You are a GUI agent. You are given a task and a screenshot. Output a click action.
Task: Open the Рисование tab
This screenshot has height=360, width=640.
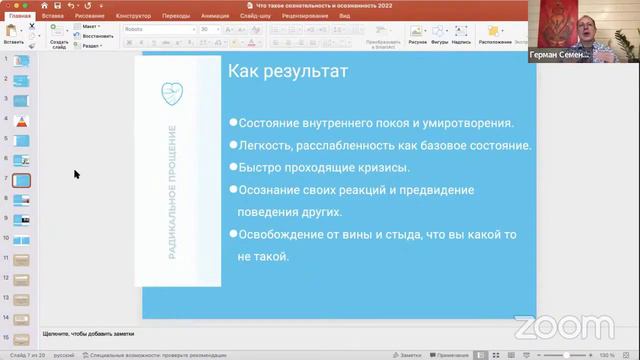pyautogui.click(x=89, y=16)
